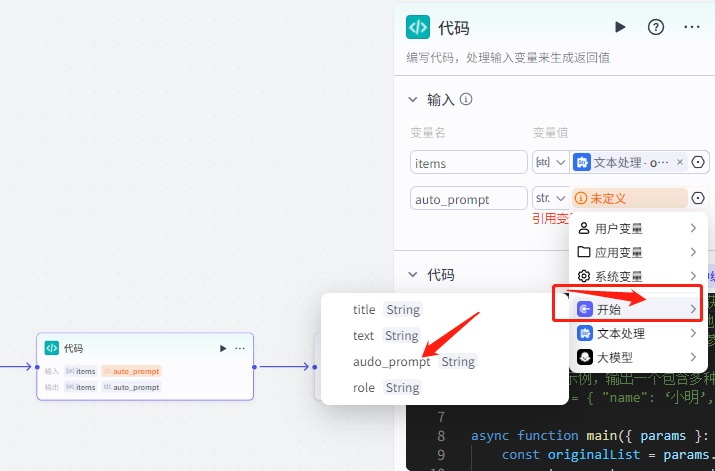Run the 代码 node on canvas play icon
This screenshot has width=715, height=471.
(x=223, y=349)
